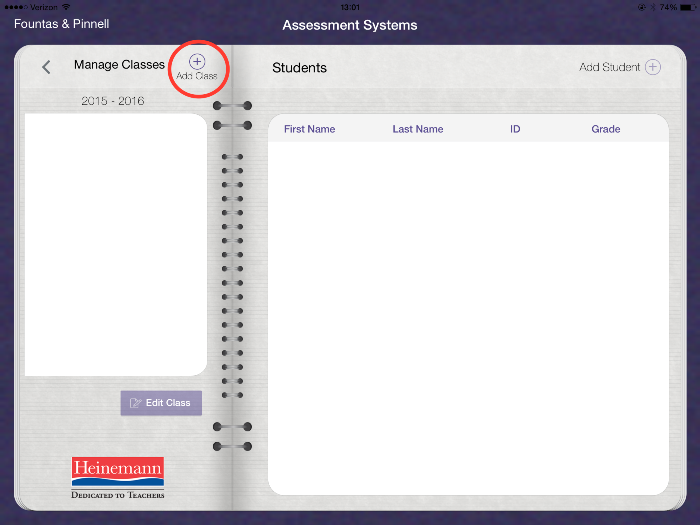The height and width of the screenshot is (525, 700).
Task: Tap the Students heading
Action: (x=300, y=68)
